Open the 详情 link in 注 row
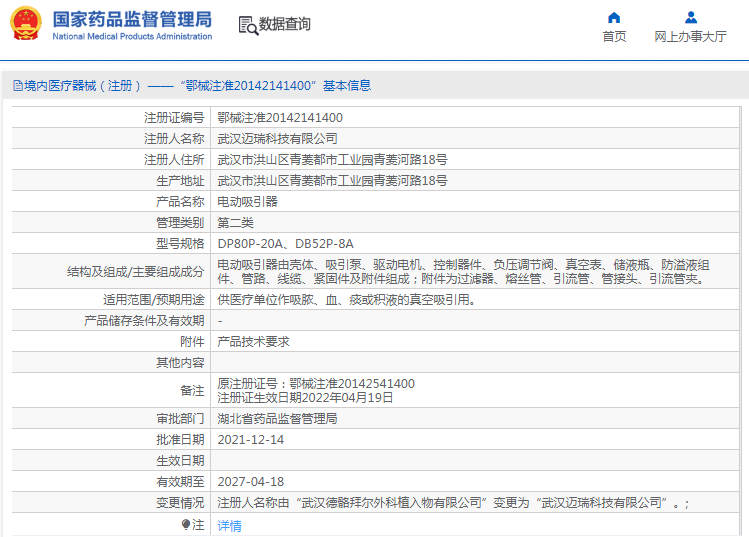The width and height of the screenshot is (749, 537). pyautogui.click(x=229, y=525)
